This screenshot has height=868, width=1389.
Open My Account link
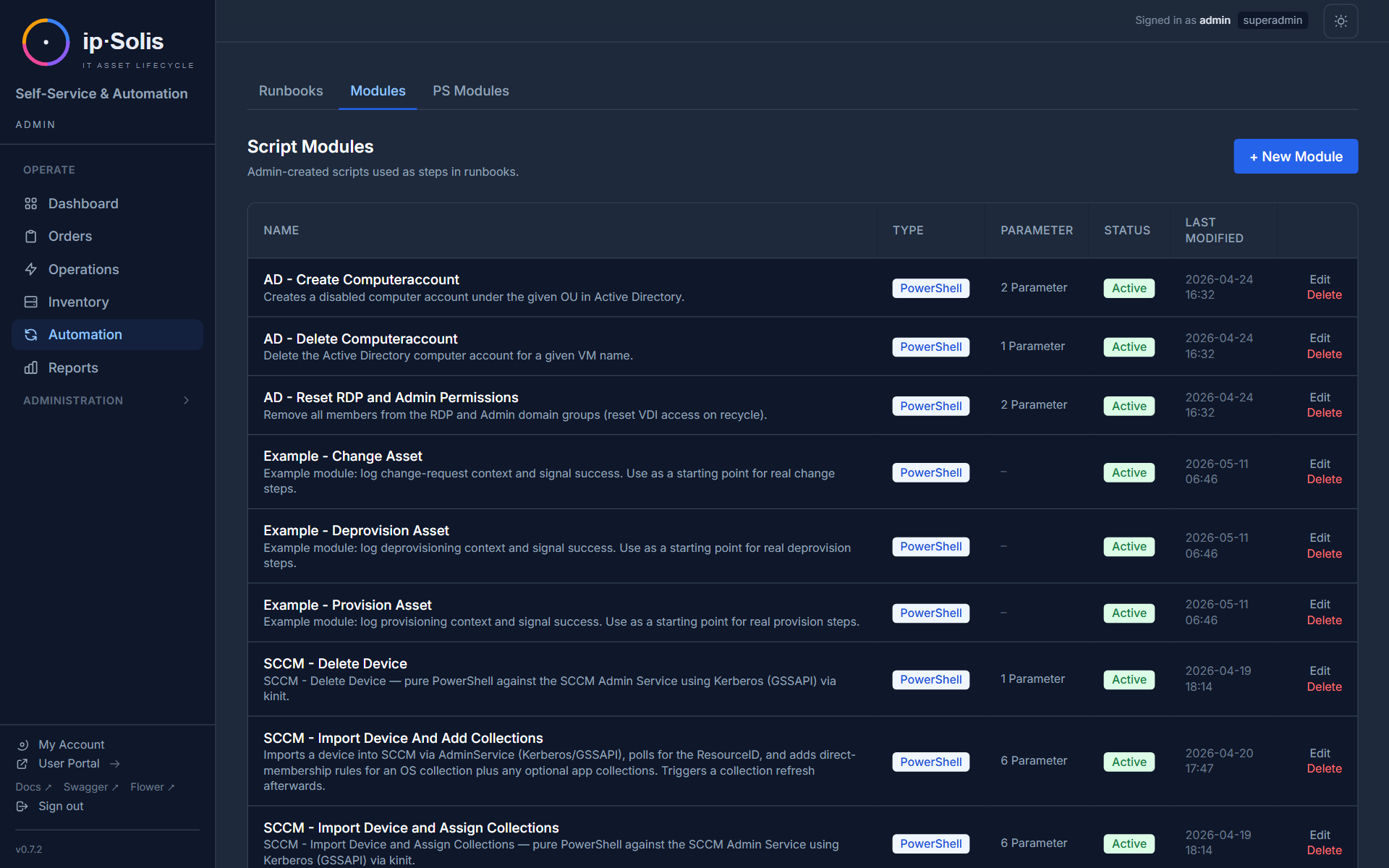click(x=71, y=745)
